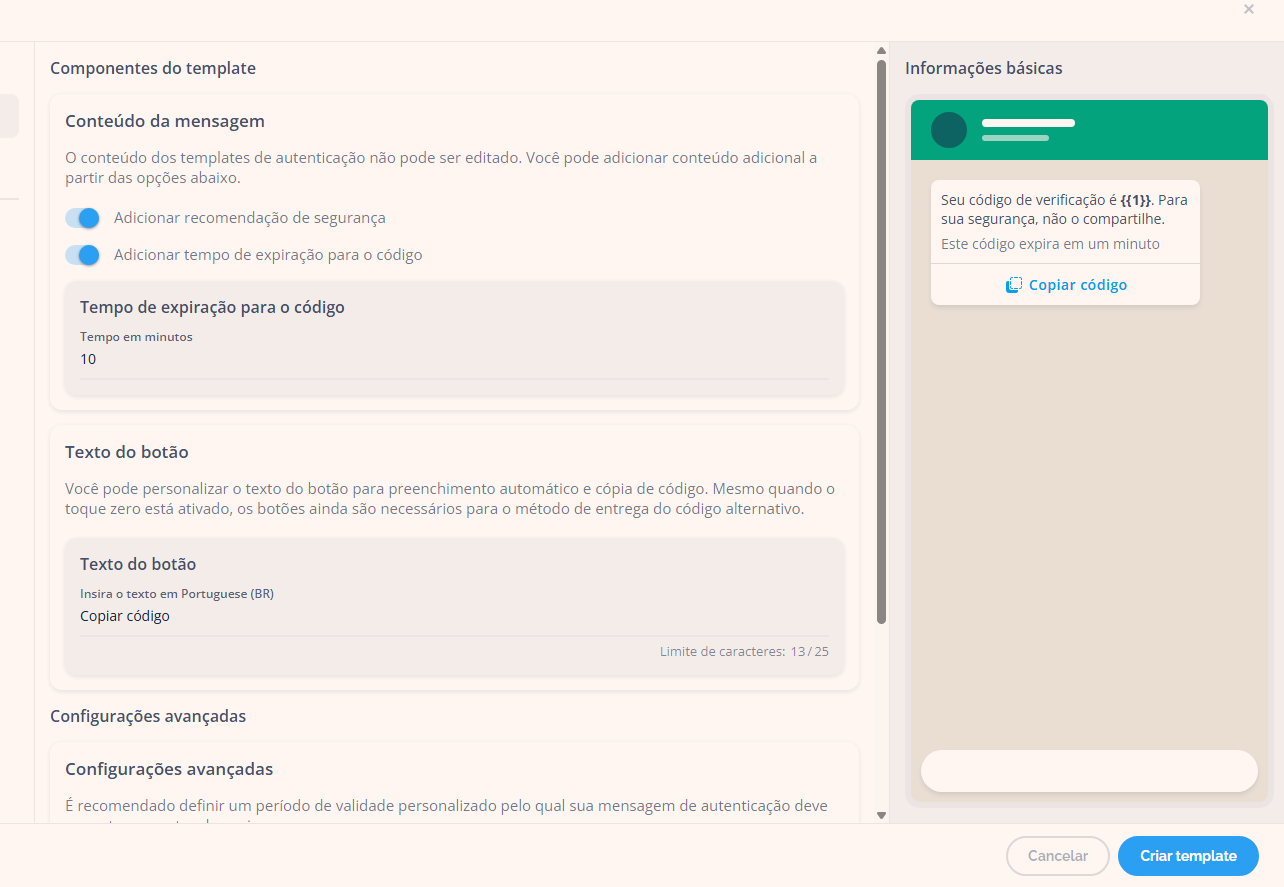Click the 'Adicionar tempo de expiração' label
Screen dimensions: 1284x887
tap(268, 255)
